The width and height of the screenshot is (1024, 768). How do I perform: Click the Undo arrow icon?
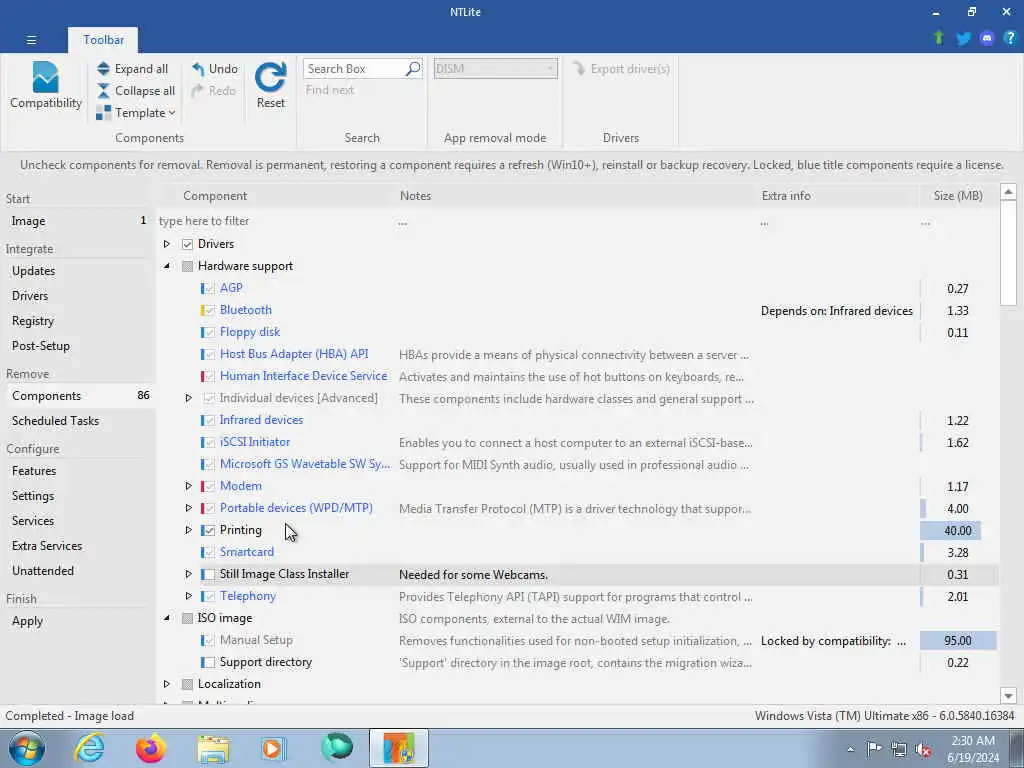click(198, 69)
